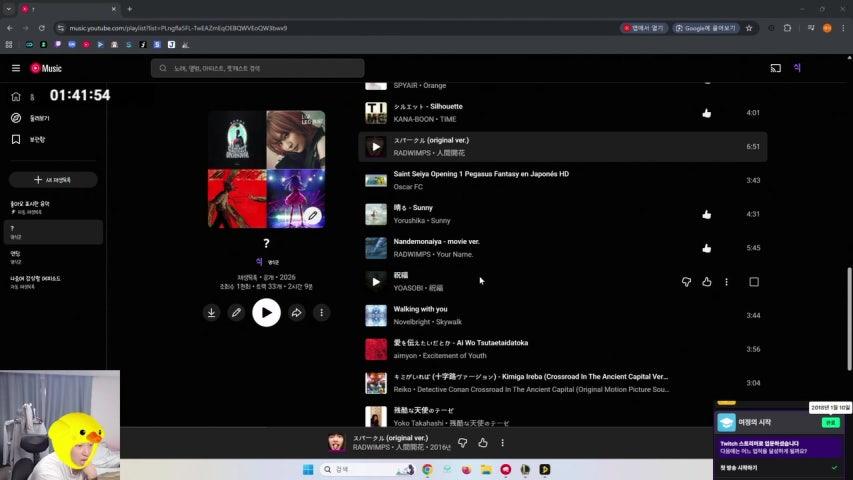Open the hamburger guide menu
The image size is (853, 480).
(16, 68)
